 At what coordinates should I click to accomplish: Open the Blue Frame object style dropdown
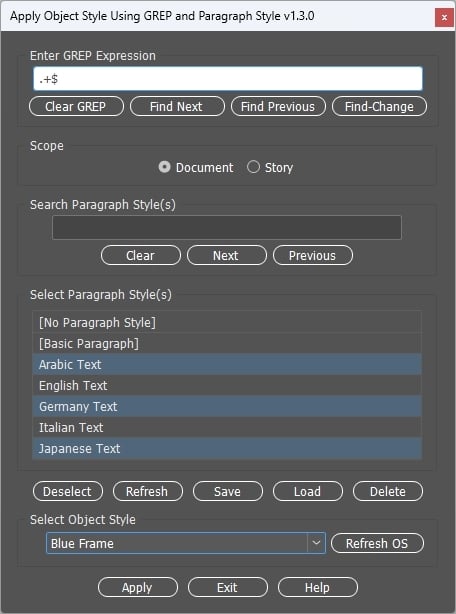tap(186, 543)
